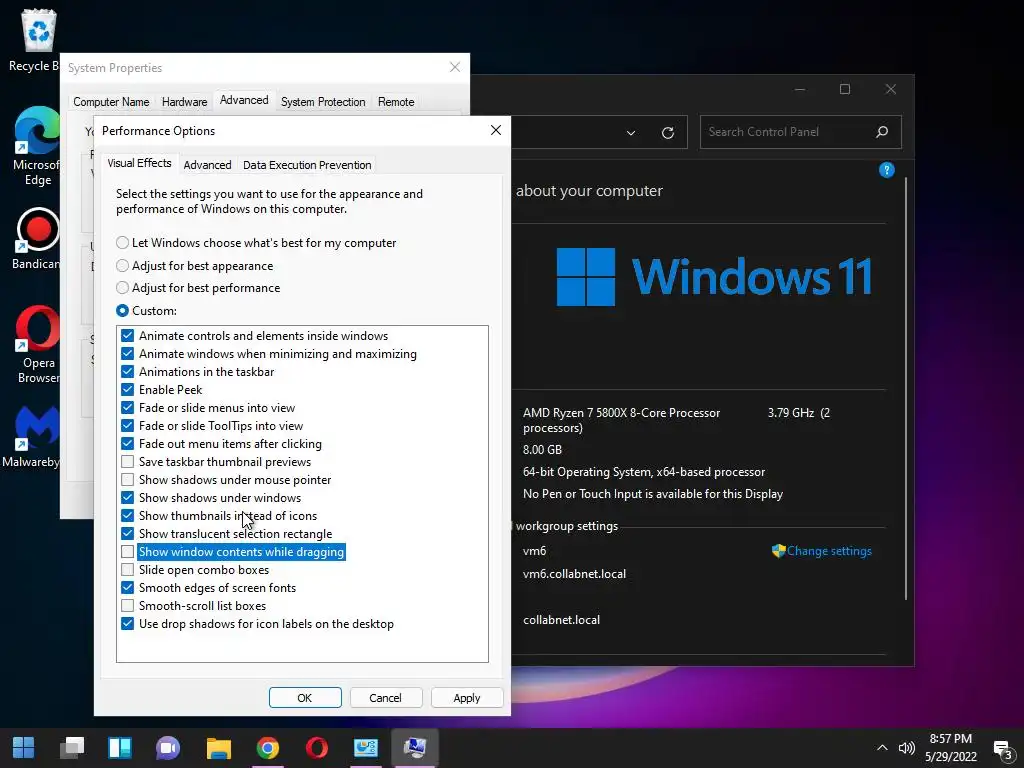The height and width of the screenshot is (768, 1024).
Task: Minimize the Control Panel window
Action: (x=800, y=89)
